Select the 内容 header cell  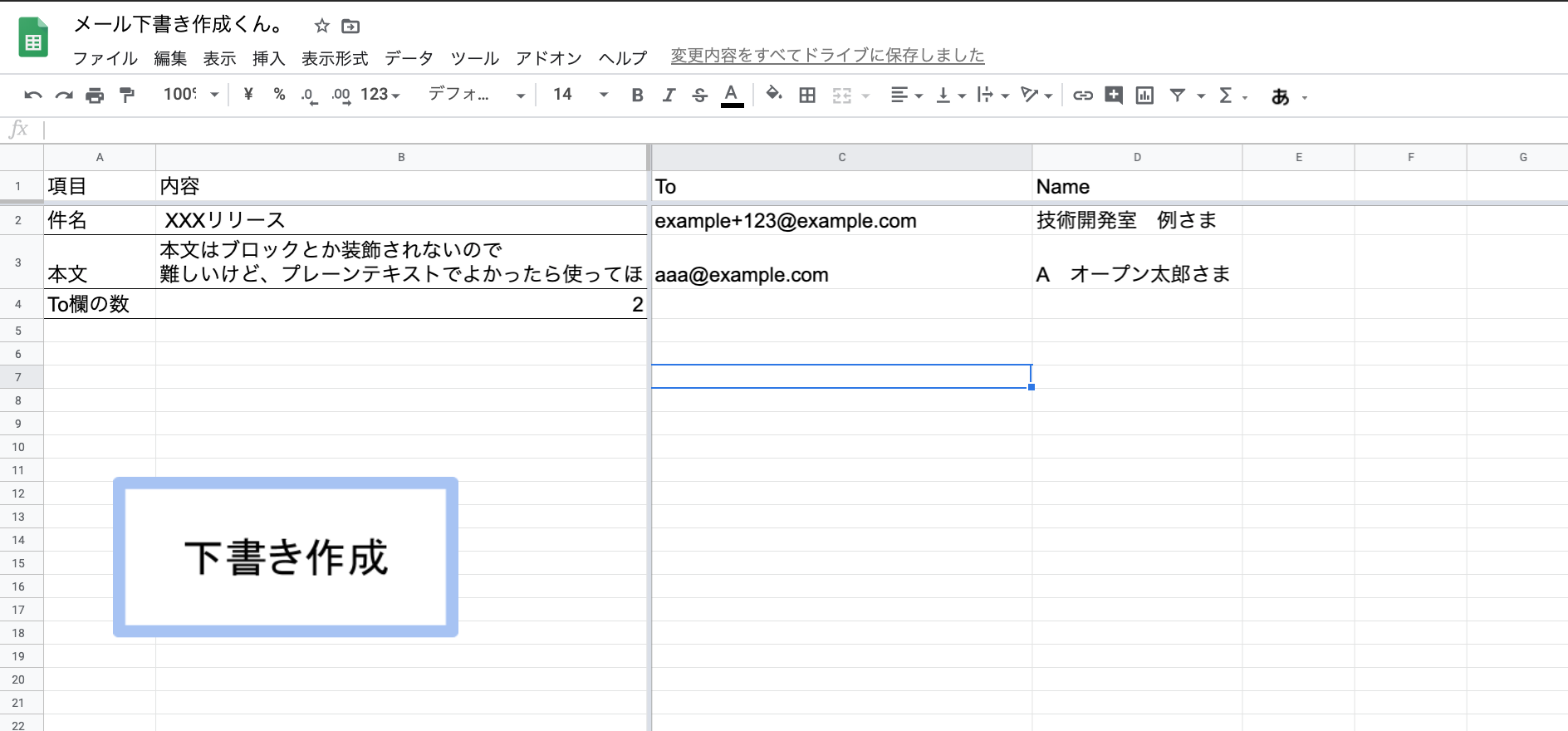pyautogui.click(x=401, y=186)
